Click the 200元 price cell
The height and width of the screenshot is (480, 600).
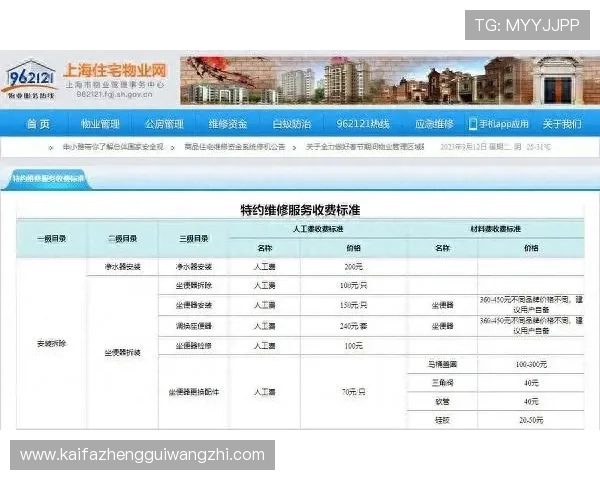(x=353, y=266)
